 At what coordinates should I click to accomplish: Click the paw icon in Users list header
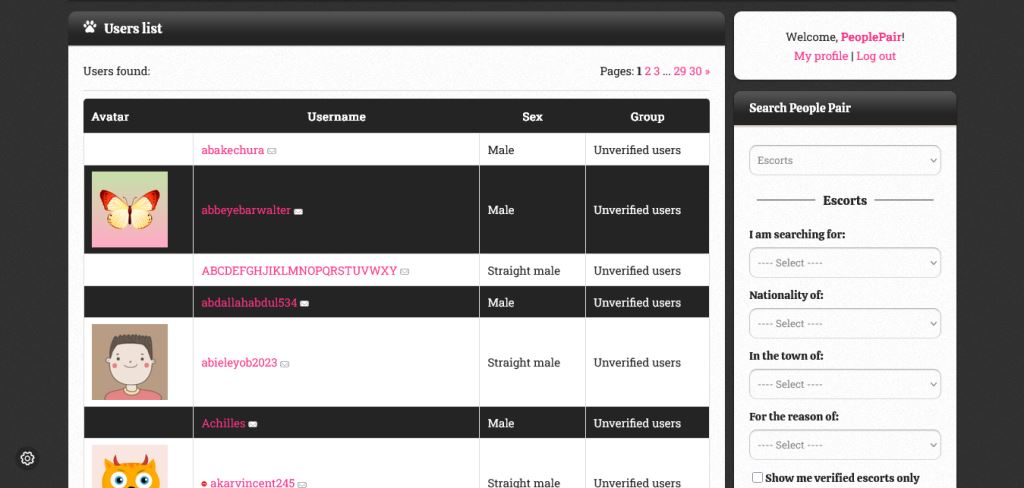[91, 28]
